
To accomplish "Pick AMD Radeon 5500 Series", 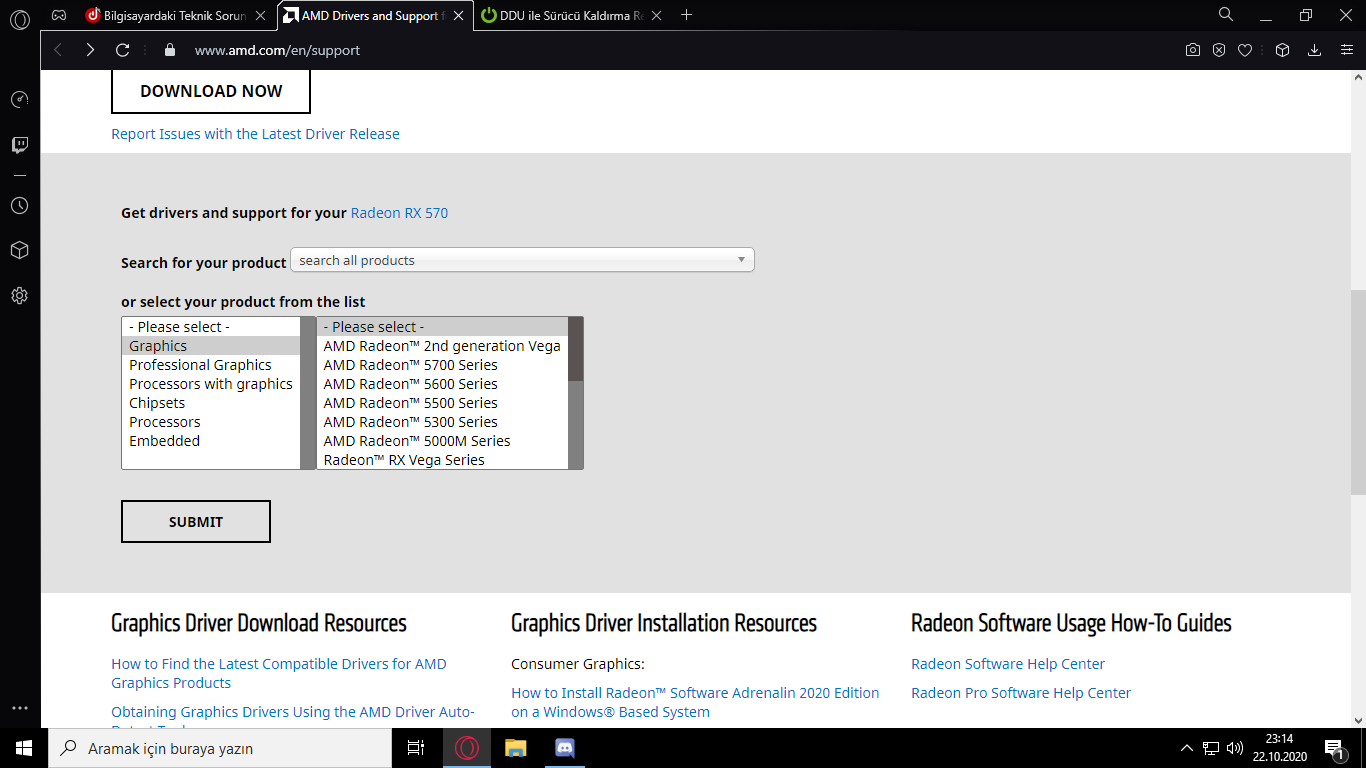I will point(442,403).
